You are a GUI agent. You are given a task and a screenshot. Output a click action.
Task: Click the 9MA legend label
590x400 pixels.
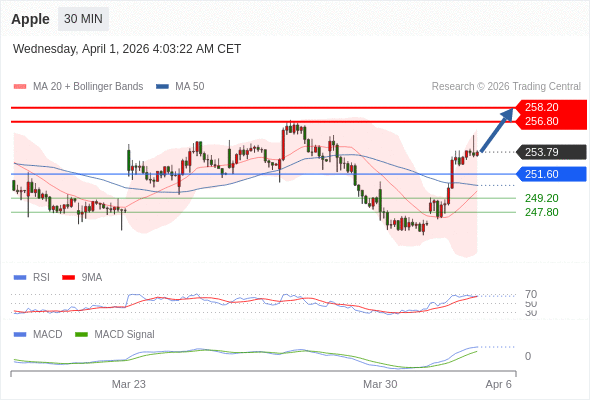[92, 278]
